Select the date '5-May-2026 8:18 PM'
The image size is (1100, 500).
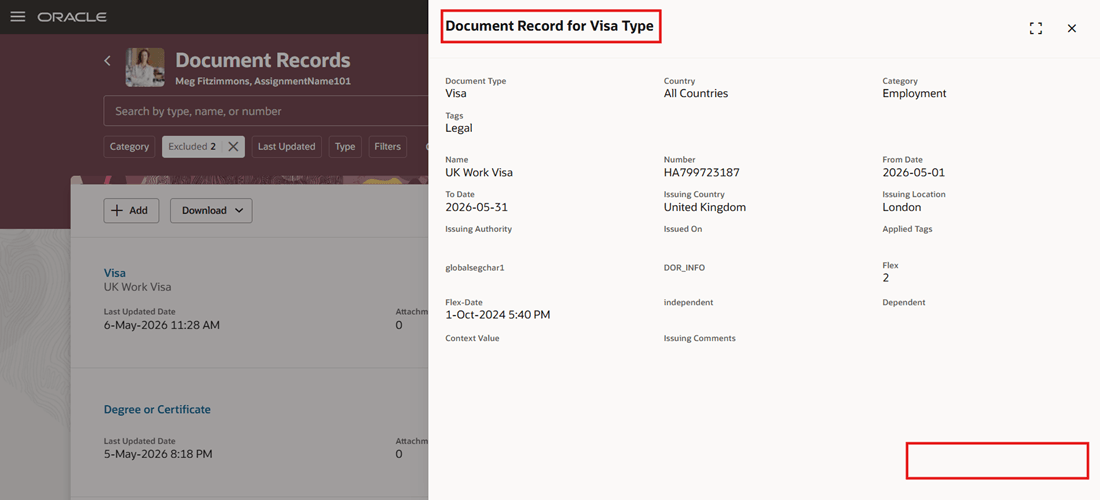pyautogui.click(x=159, y=454)
